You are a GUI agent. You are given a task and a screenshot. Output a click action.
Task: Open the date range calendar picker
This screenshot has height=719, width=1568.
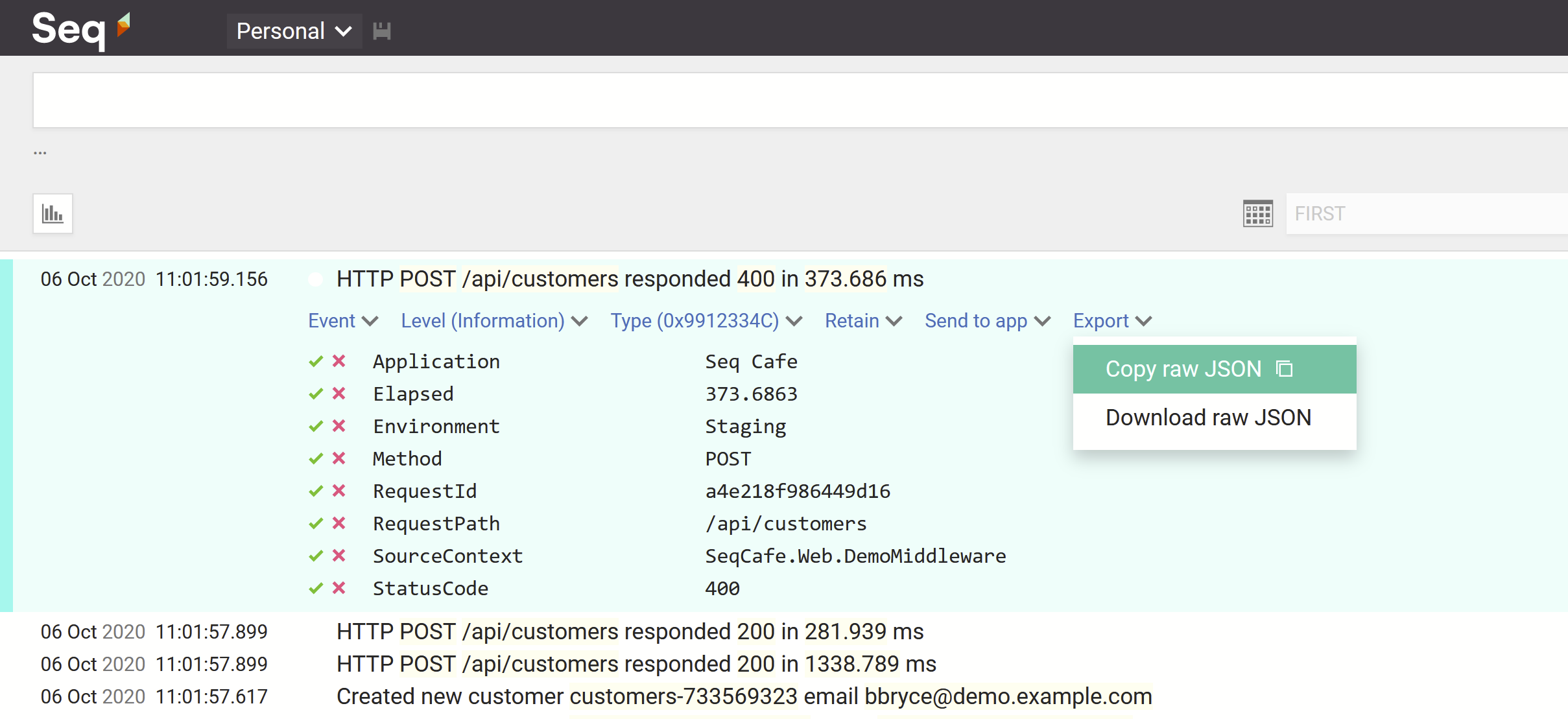click(x=1257, y=213)
